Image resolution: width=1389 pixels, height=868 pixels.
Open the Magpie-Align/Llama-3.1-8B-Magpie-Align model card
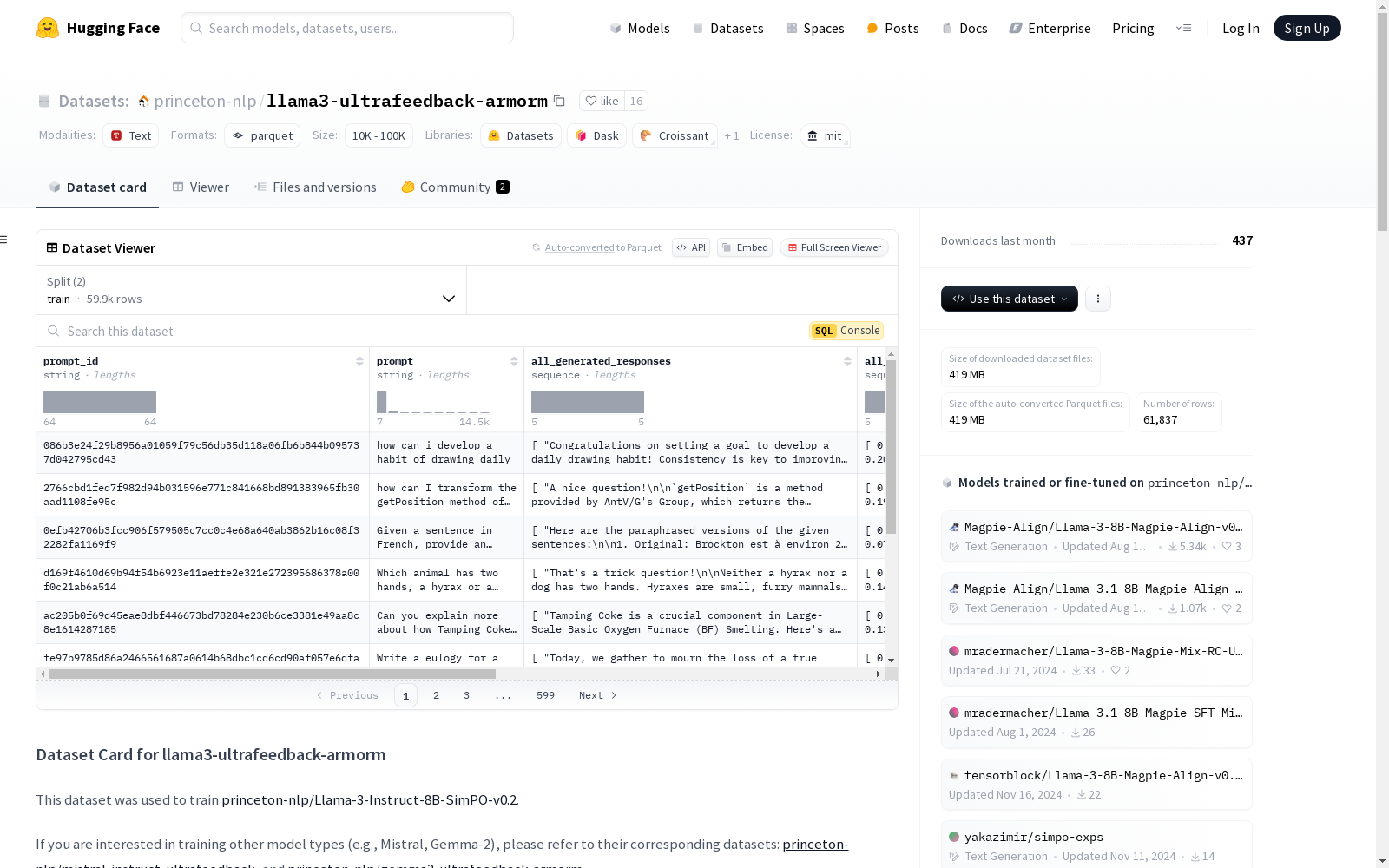[x=1096, y=598]
